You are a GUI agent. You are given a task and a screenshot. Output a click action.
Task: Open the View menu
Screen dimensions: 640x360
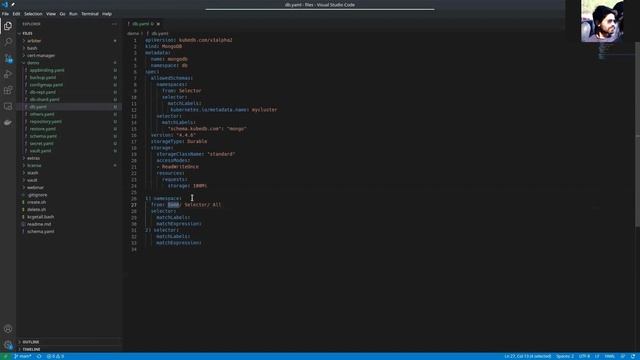51,14
